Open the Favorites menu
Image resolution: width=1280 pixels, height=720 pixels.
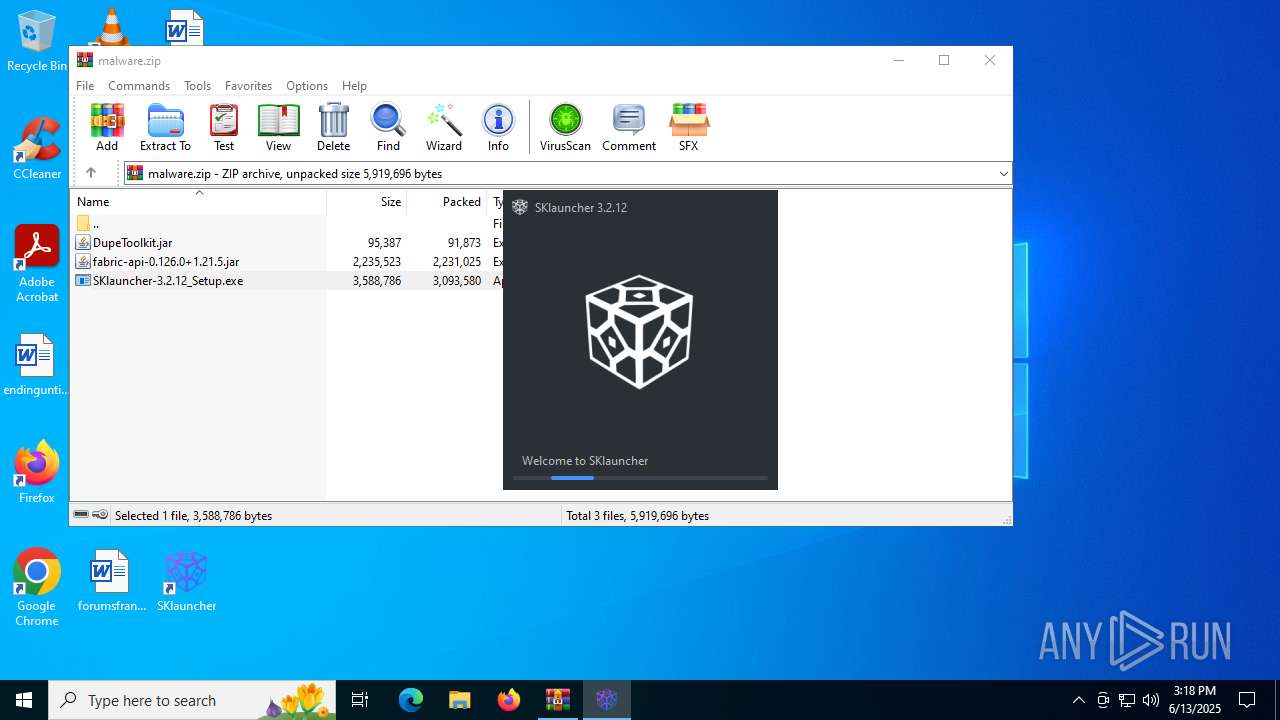[x=248, y=86]
